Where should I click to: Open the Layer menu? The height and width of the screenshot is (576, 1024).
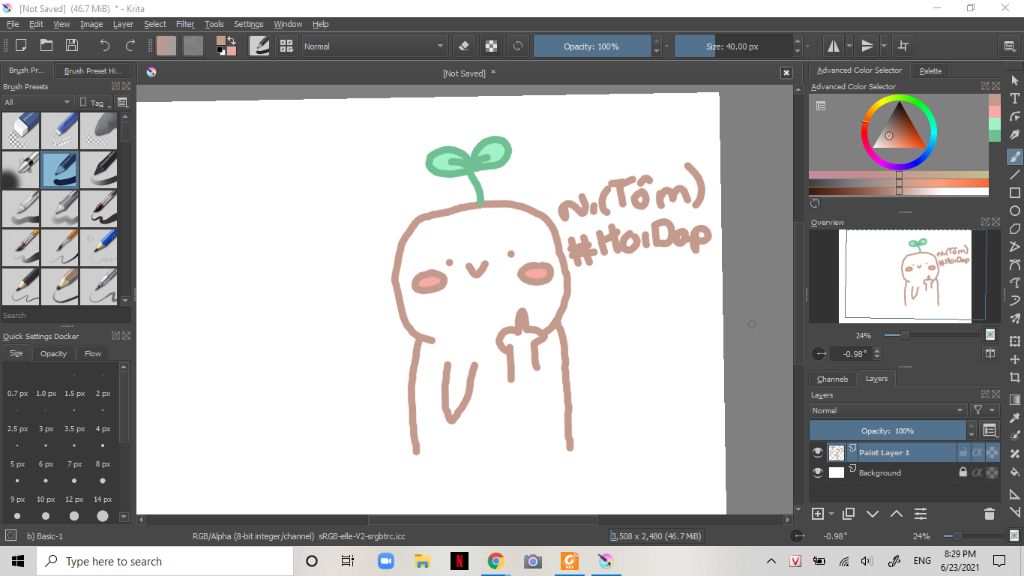tap(123, 24)
